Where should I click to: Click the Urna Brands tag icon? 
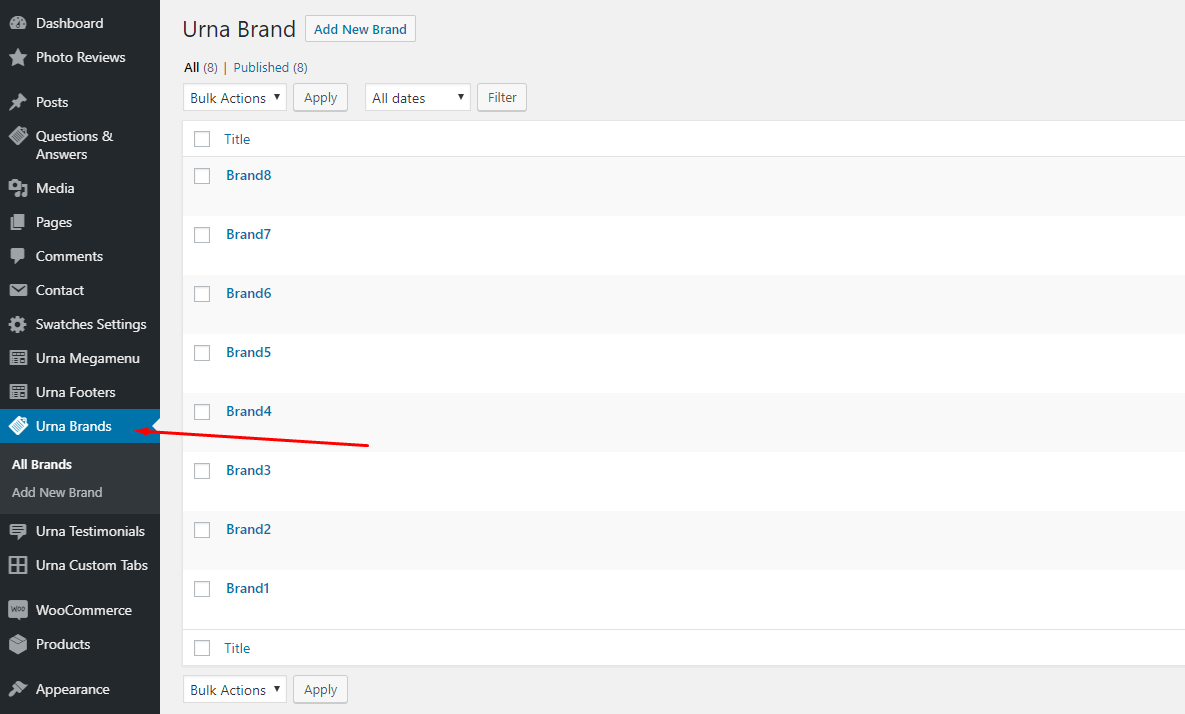coord(18,426)
